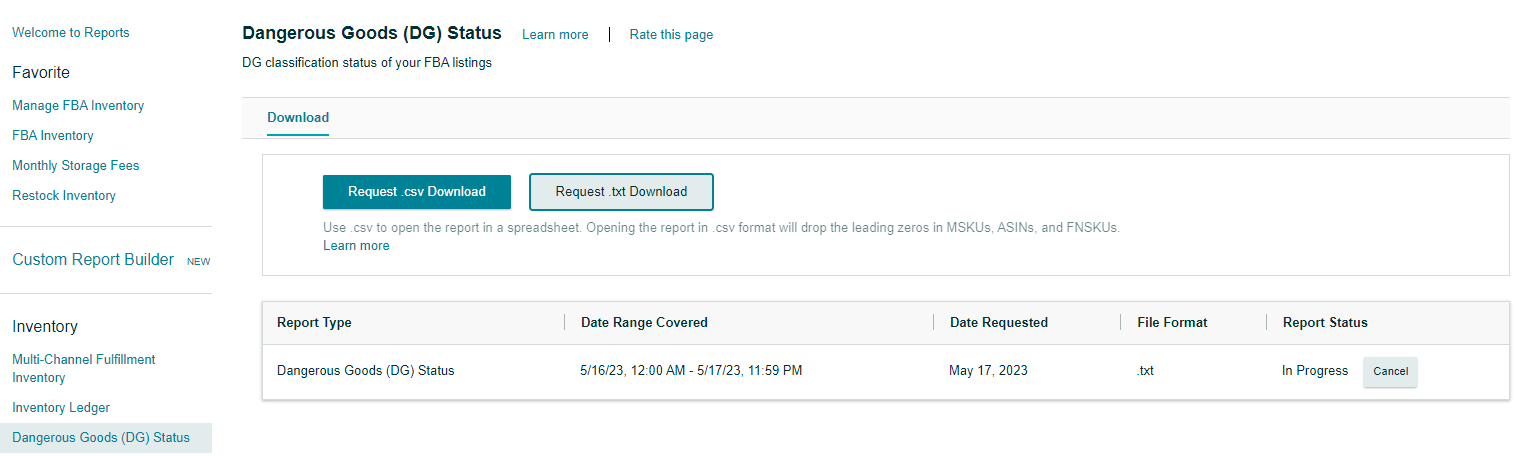Click the Report Status column header
This screenshot has height=456, width=1516.
point(1325,323)
